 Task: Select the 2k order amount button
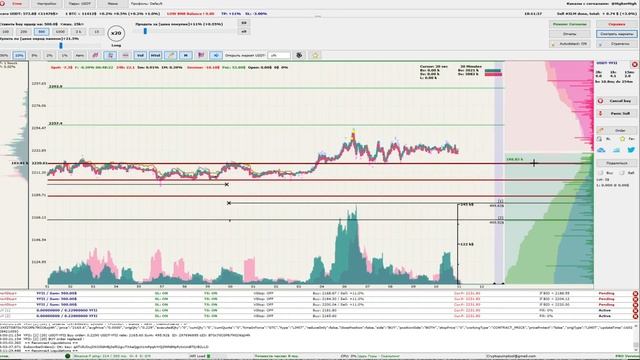pos(78,31)
